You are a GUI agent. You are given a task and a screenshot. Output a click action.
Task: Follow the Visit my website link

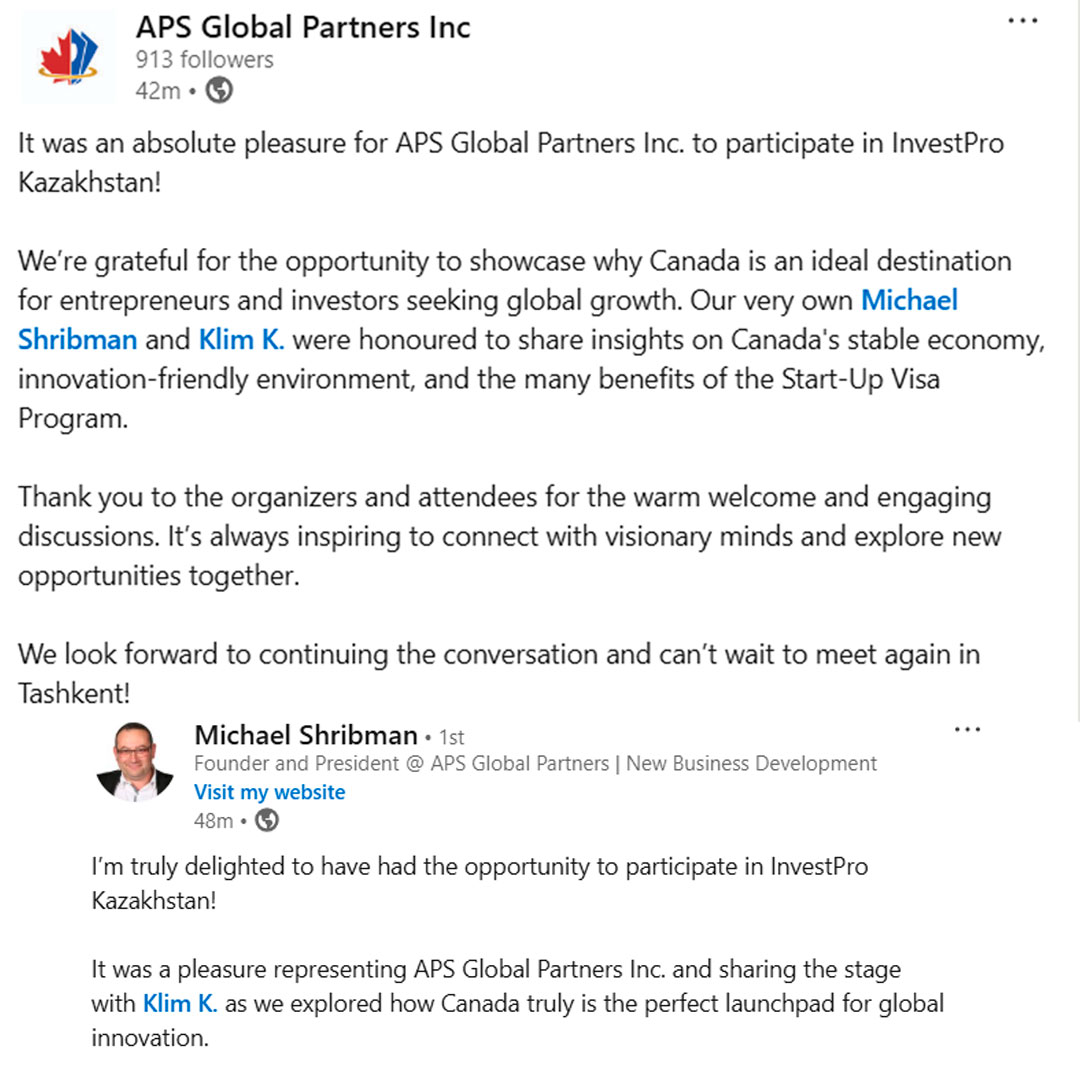coord(269,792)
